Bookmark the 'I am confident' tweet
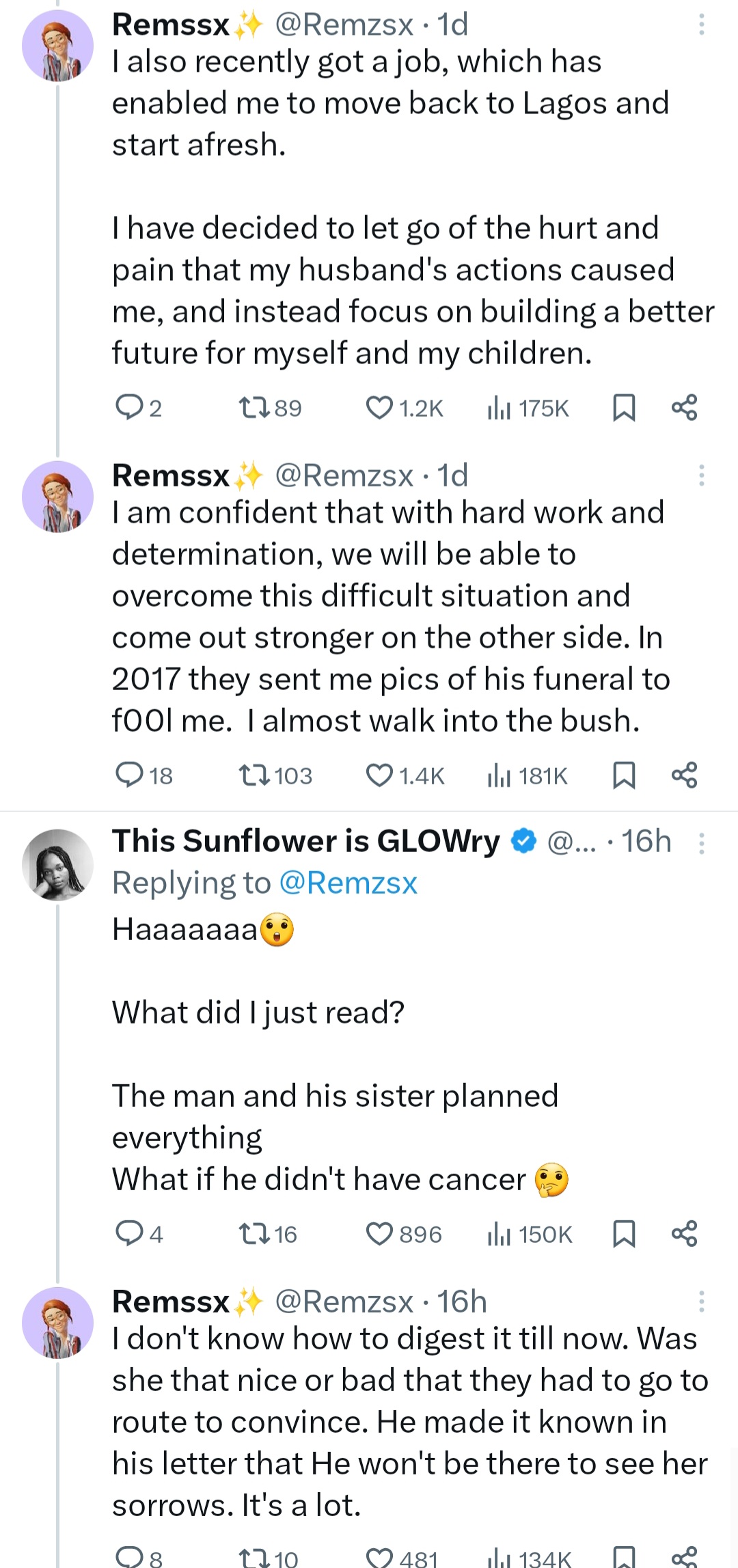Viewport: 738px width, 1568px height. (x=624, y=775)
